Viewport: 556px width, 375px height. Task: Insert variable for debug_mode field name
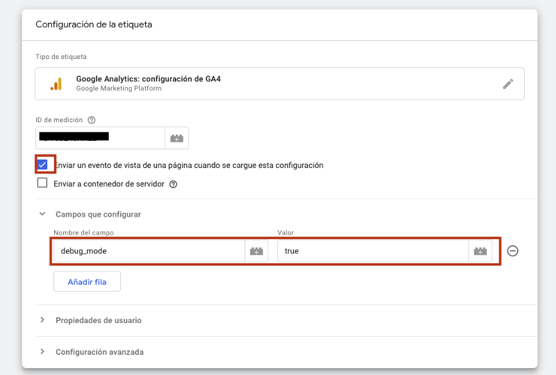256,251
